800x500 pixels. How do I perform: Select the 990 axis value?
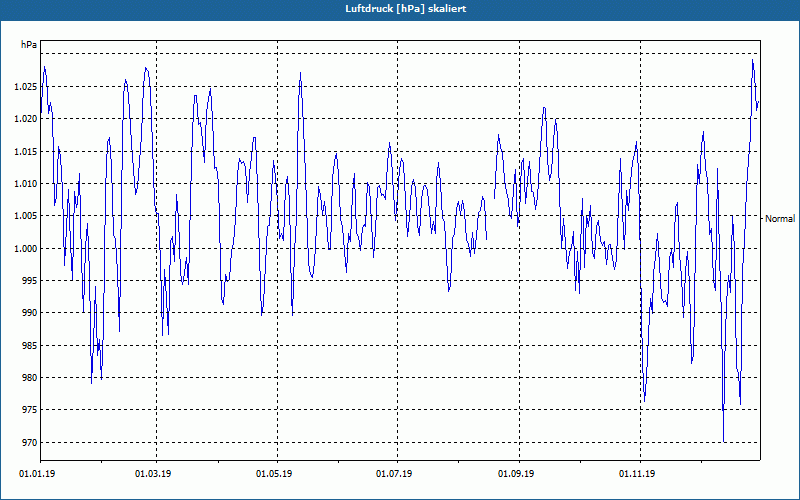(30, 313)
